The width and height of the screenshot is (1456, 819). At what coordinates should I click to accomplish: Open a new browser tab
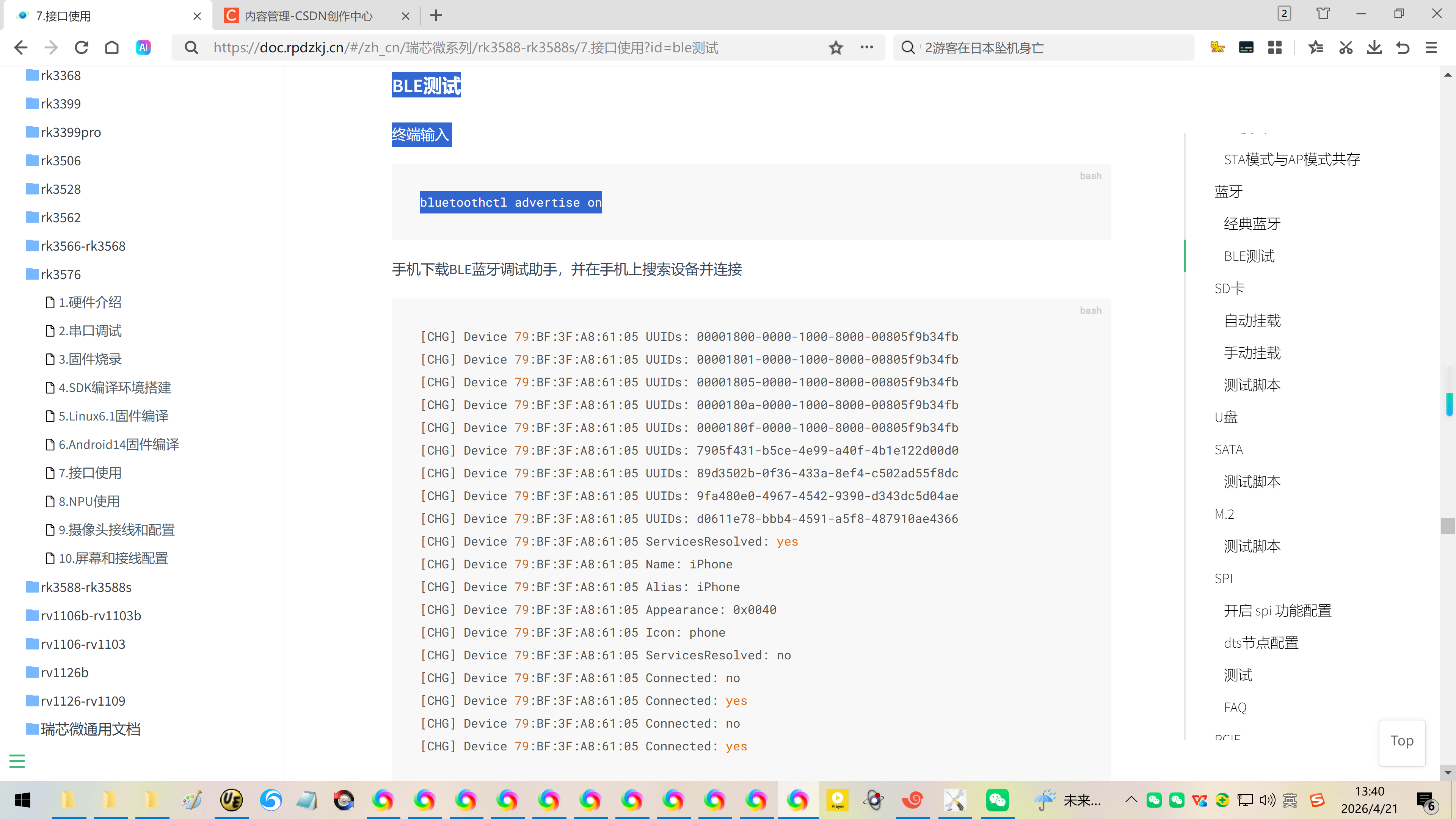(x=436, y=15)
